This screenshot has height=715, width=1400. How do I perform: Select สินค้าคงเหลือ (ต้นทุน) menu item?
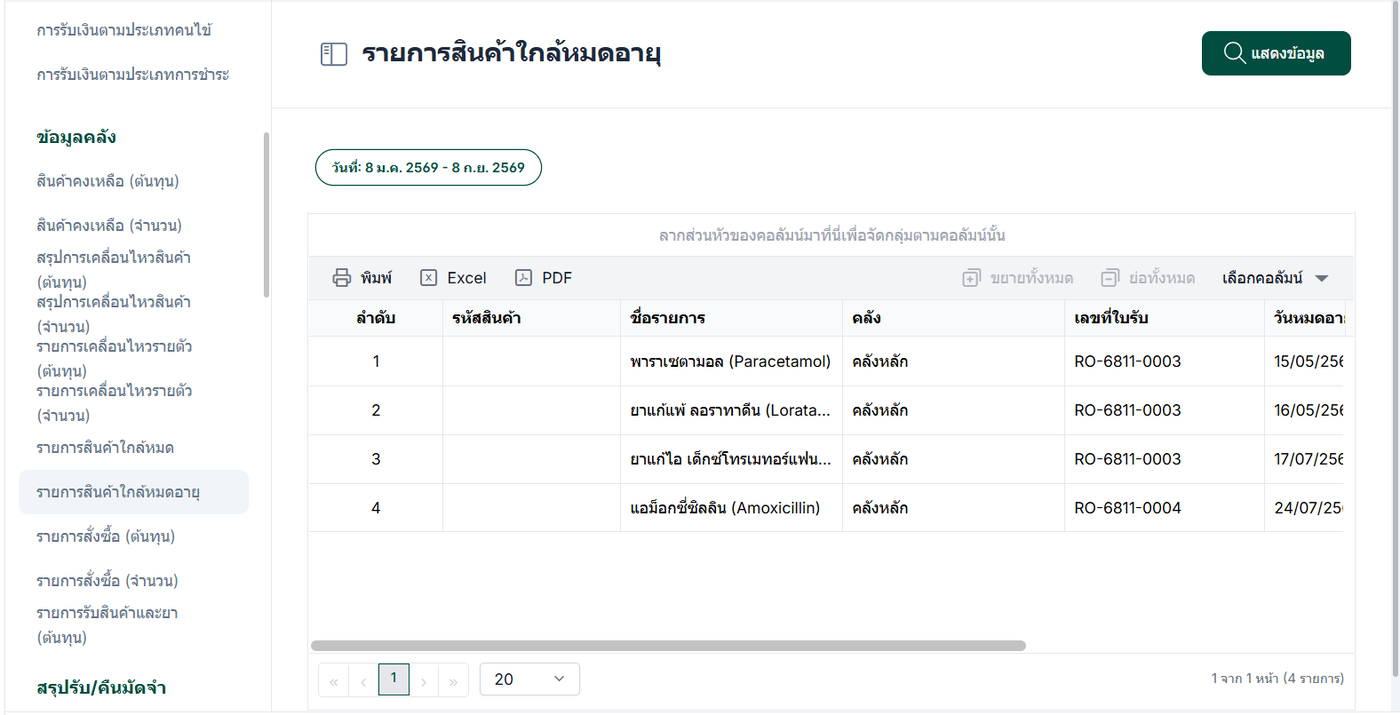coord(108,181)
